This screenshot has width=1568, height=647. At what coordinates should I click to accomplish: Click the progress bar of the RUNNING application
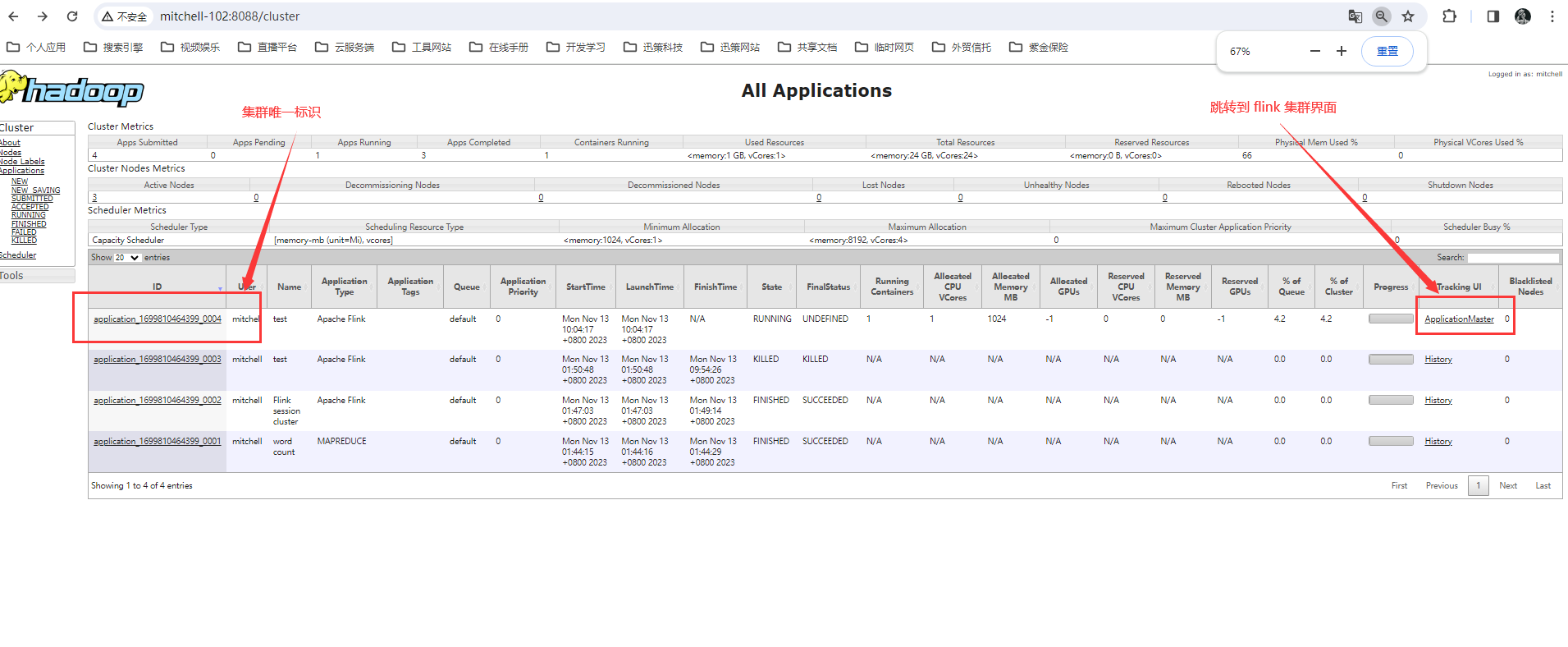(1391, 319)
